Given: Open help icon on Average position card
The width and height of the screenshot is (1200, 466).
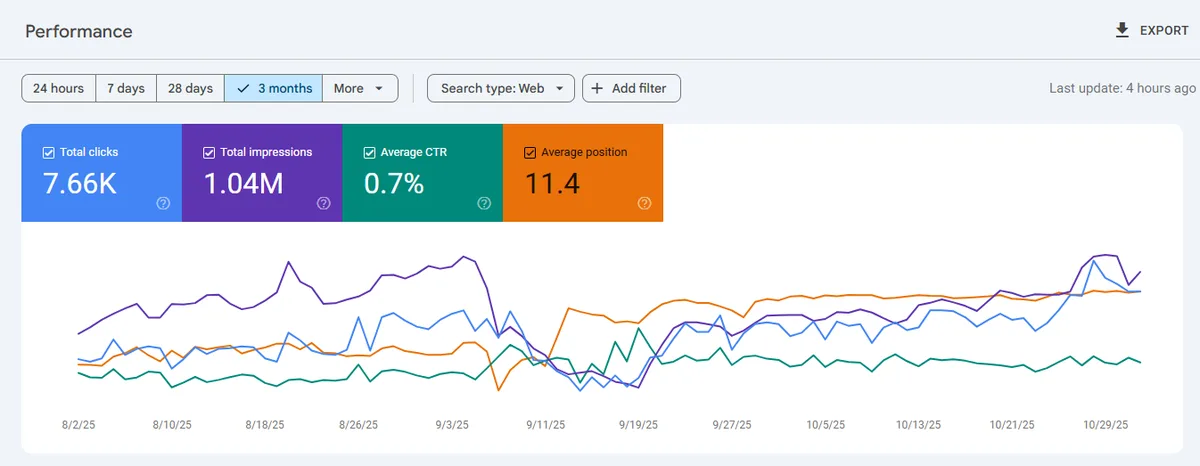Looking at the screenshot, I should tap(644, 203).
